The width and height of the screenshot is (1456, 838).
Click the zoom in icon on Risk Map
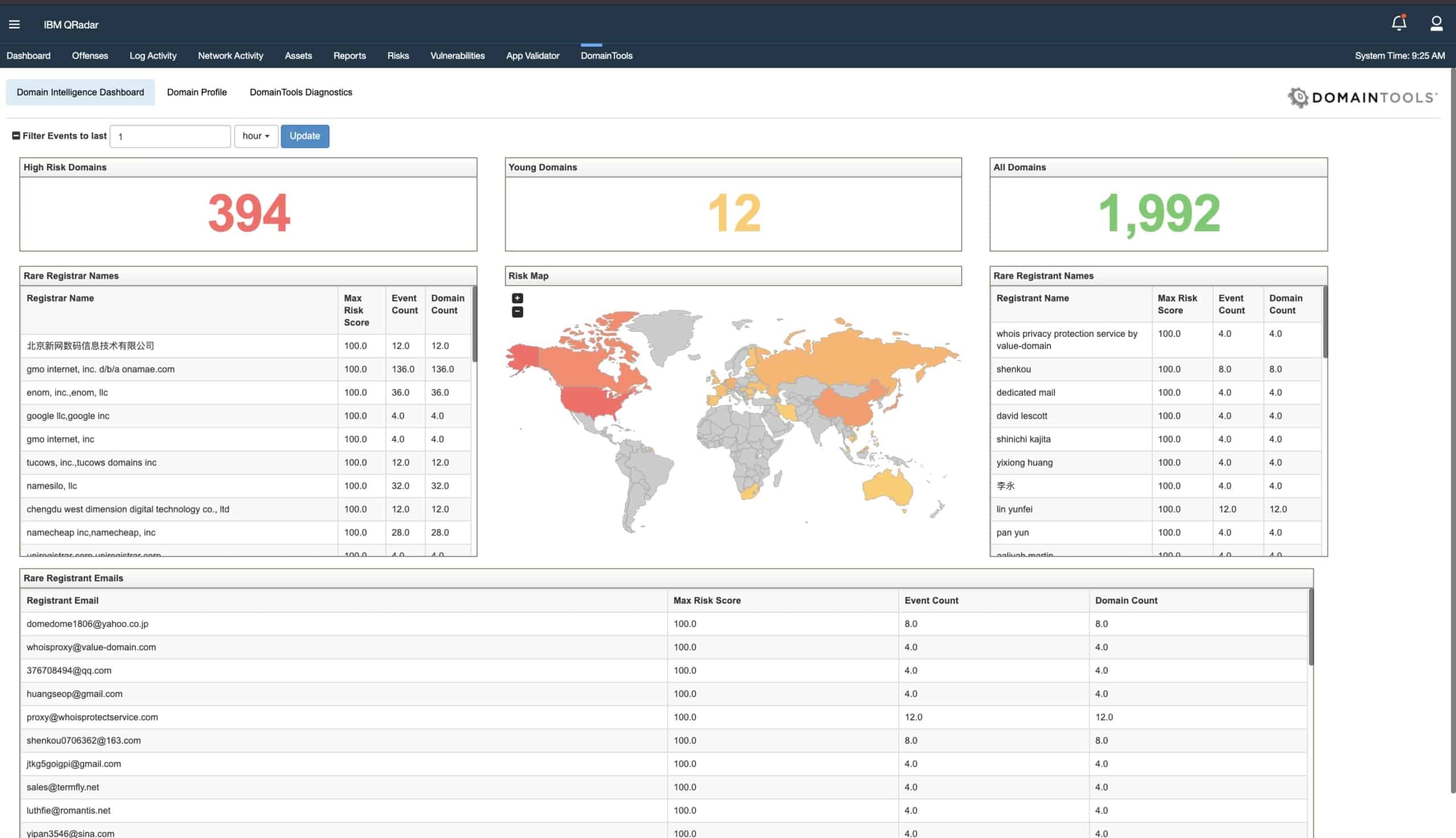[517, 298]
